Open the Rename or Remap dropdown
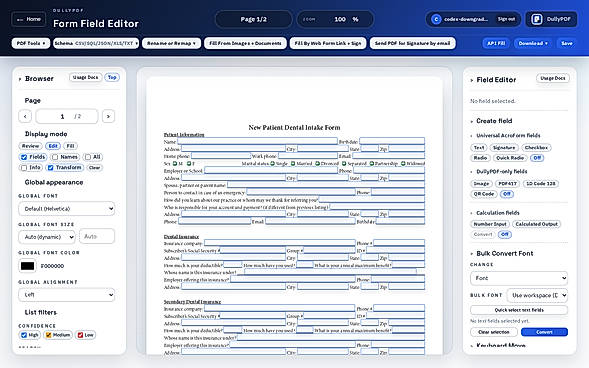Image resolution: width=589 pixels, height=368 pixels. 171,43
